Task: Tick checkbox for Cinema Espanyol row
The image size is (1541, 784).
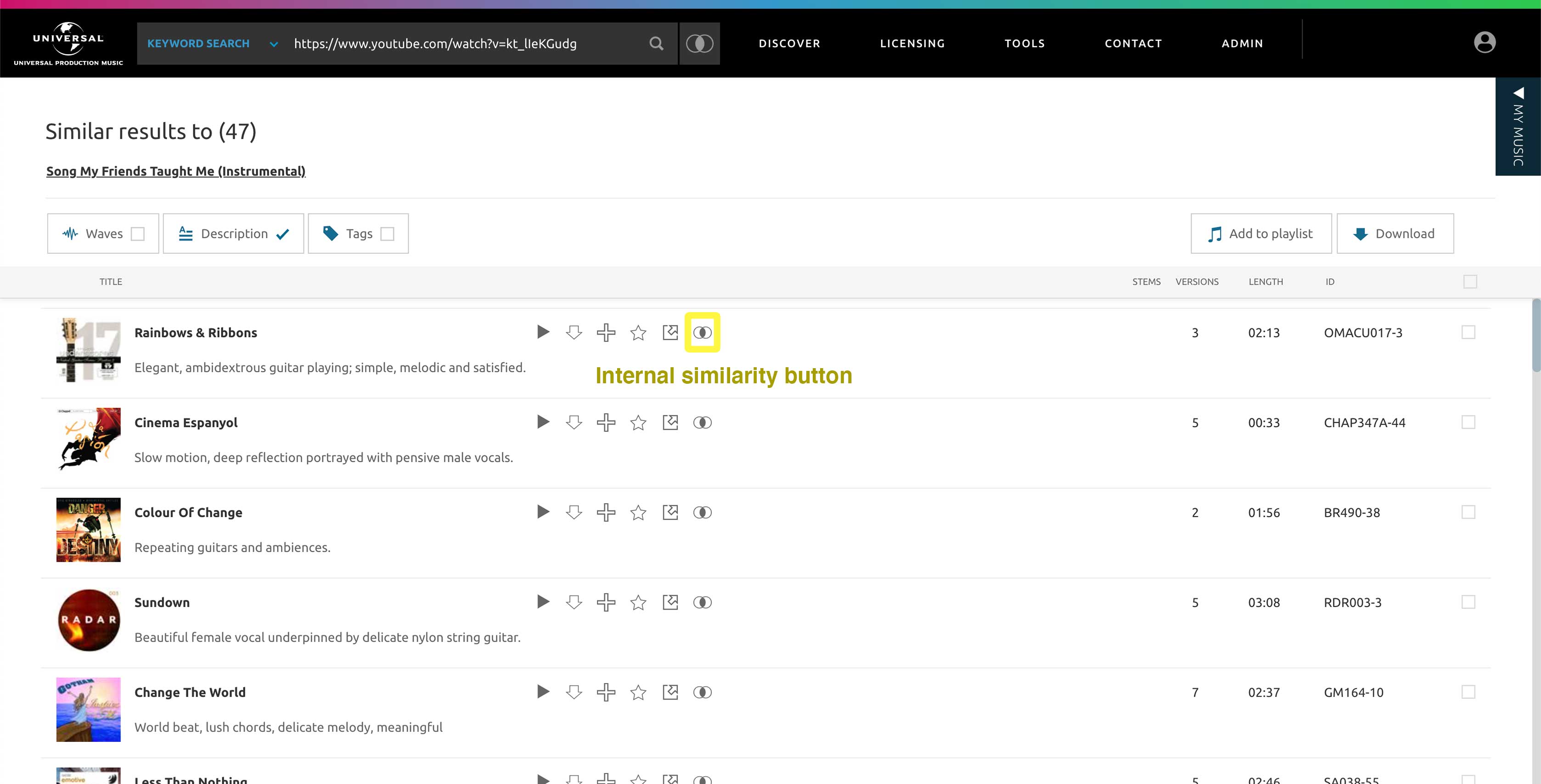Action: [x=1468, y=422]
